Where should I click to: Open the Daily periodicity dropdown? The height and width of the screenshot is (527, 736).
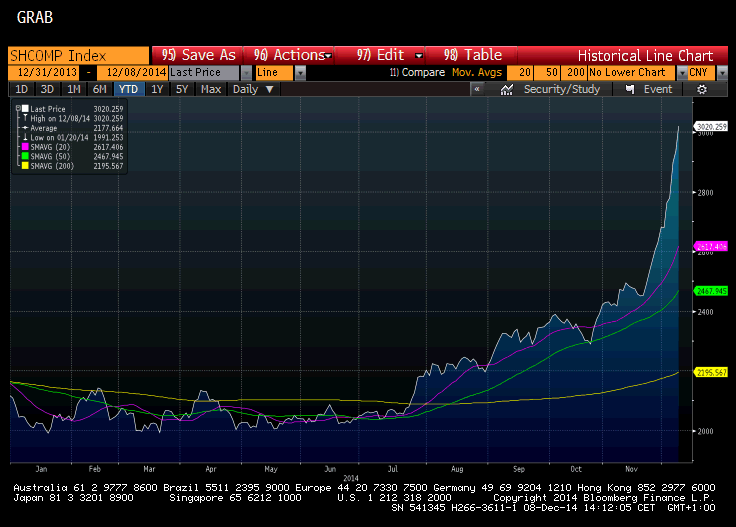pyautogui.click(x=253, y=89)
